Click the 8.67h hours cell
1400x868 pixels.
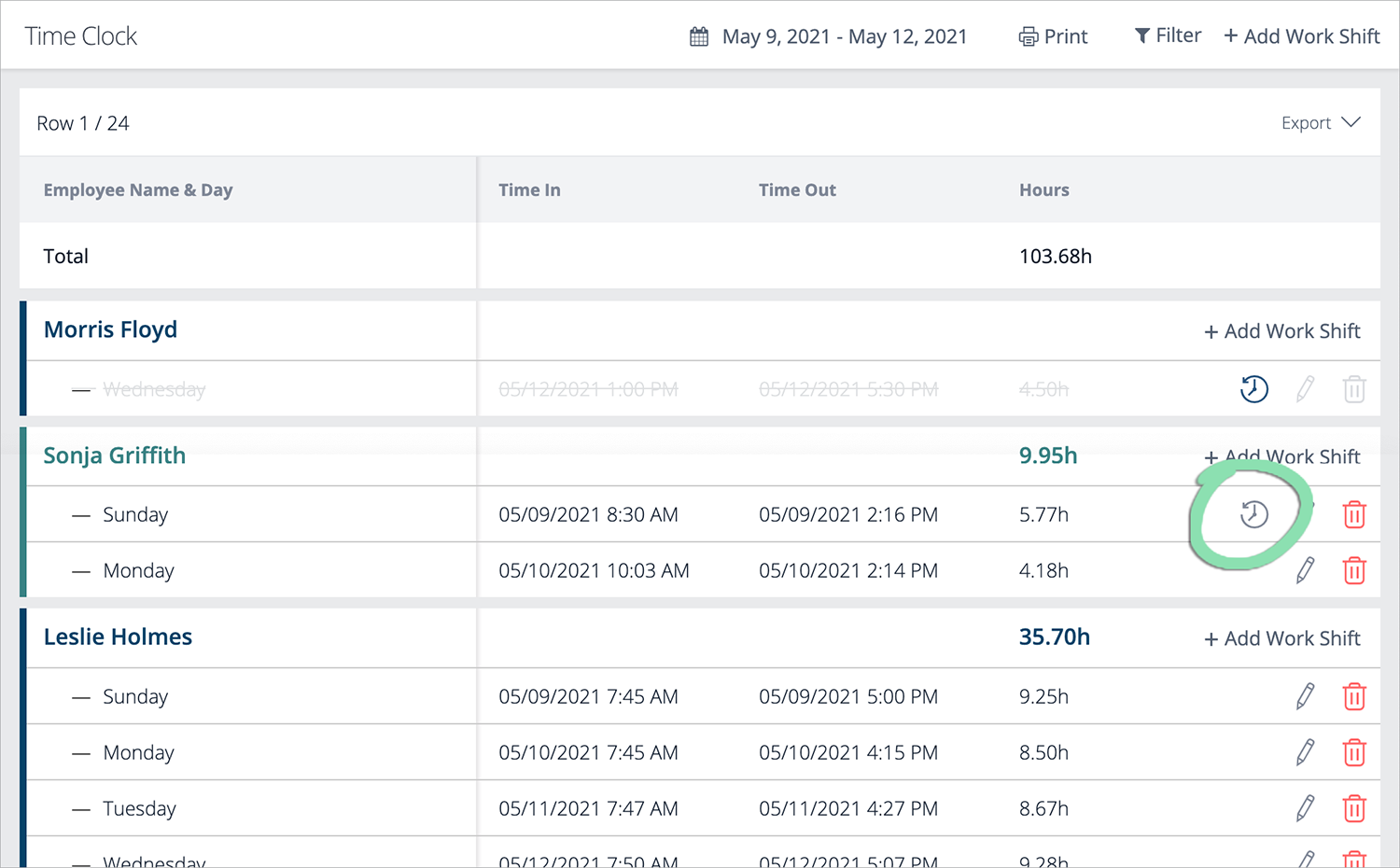point(1043,808)
